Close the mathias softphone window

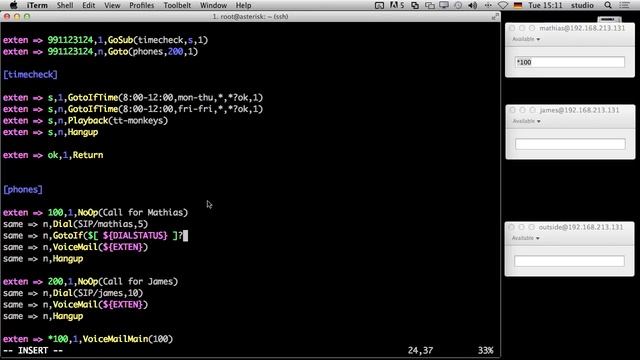[x=512, y=28]
